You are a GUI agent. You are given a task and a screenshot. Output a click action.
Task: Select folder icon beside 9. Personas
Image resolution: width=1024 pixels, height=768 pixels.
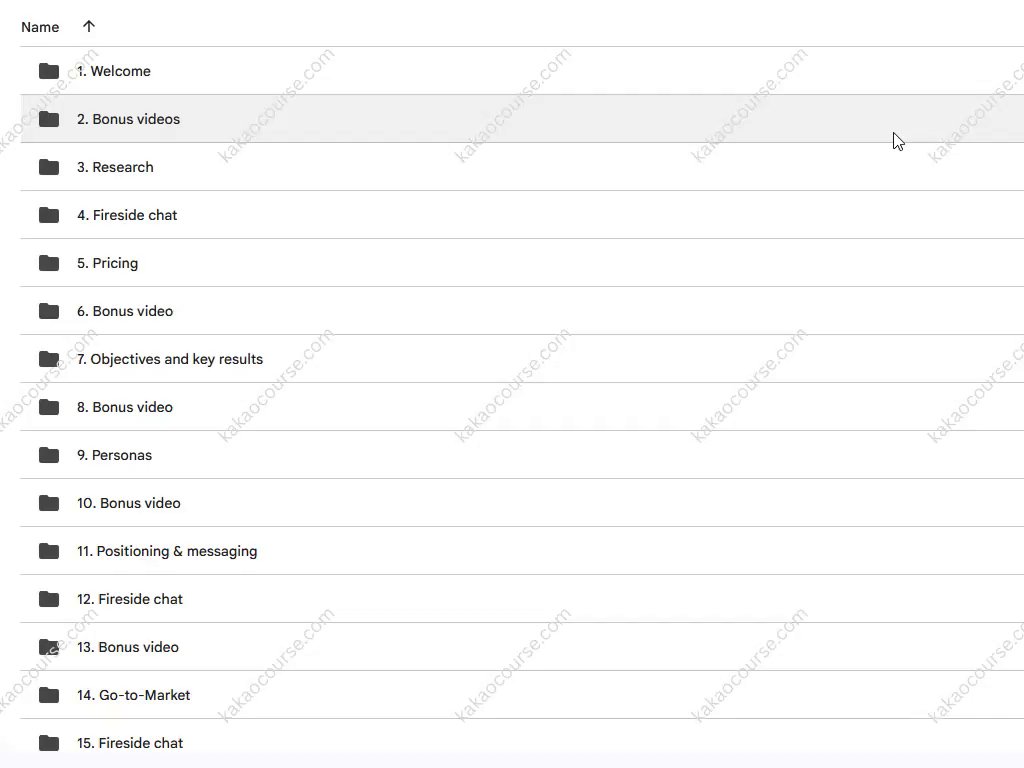[x=49, y=455]
